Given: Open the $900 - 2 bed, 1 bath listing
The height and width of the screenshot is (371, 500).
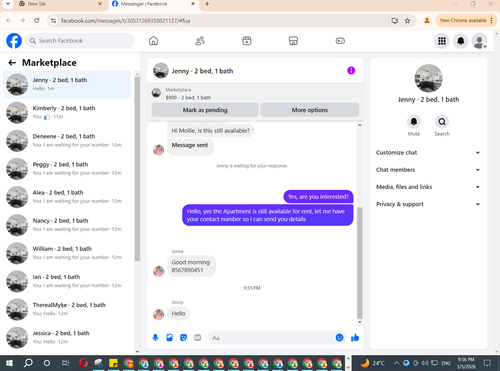Looking at the screenshot, I should point(188,97).
